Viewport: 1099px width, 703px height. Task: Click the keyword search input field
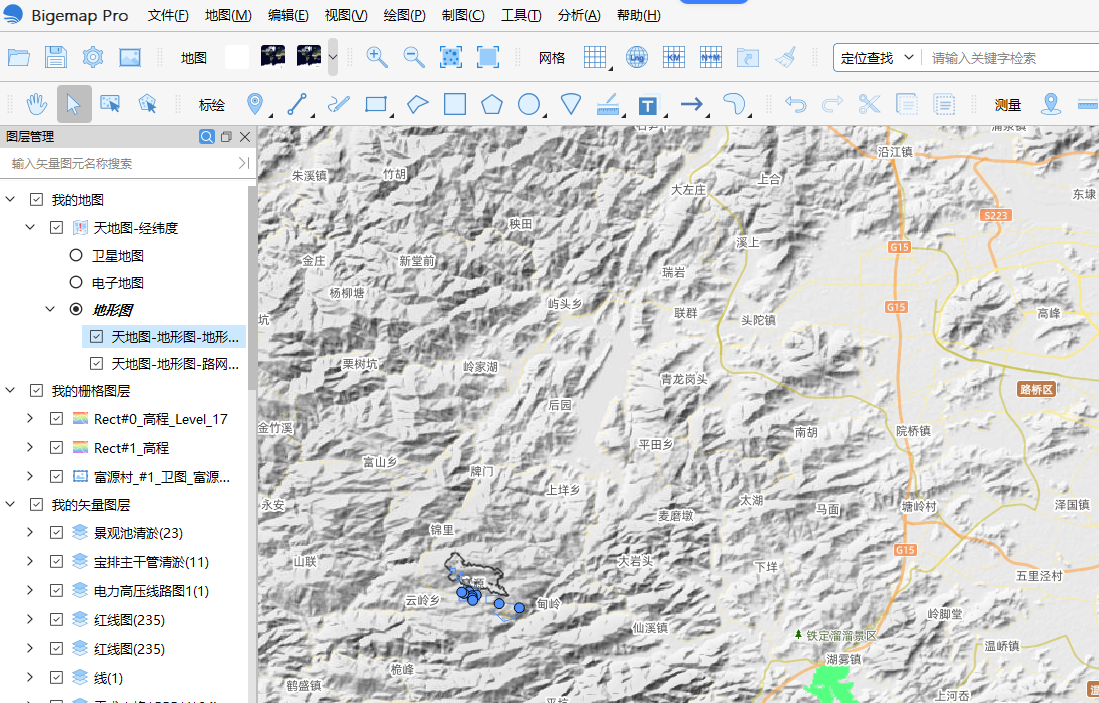point(1013,57)
